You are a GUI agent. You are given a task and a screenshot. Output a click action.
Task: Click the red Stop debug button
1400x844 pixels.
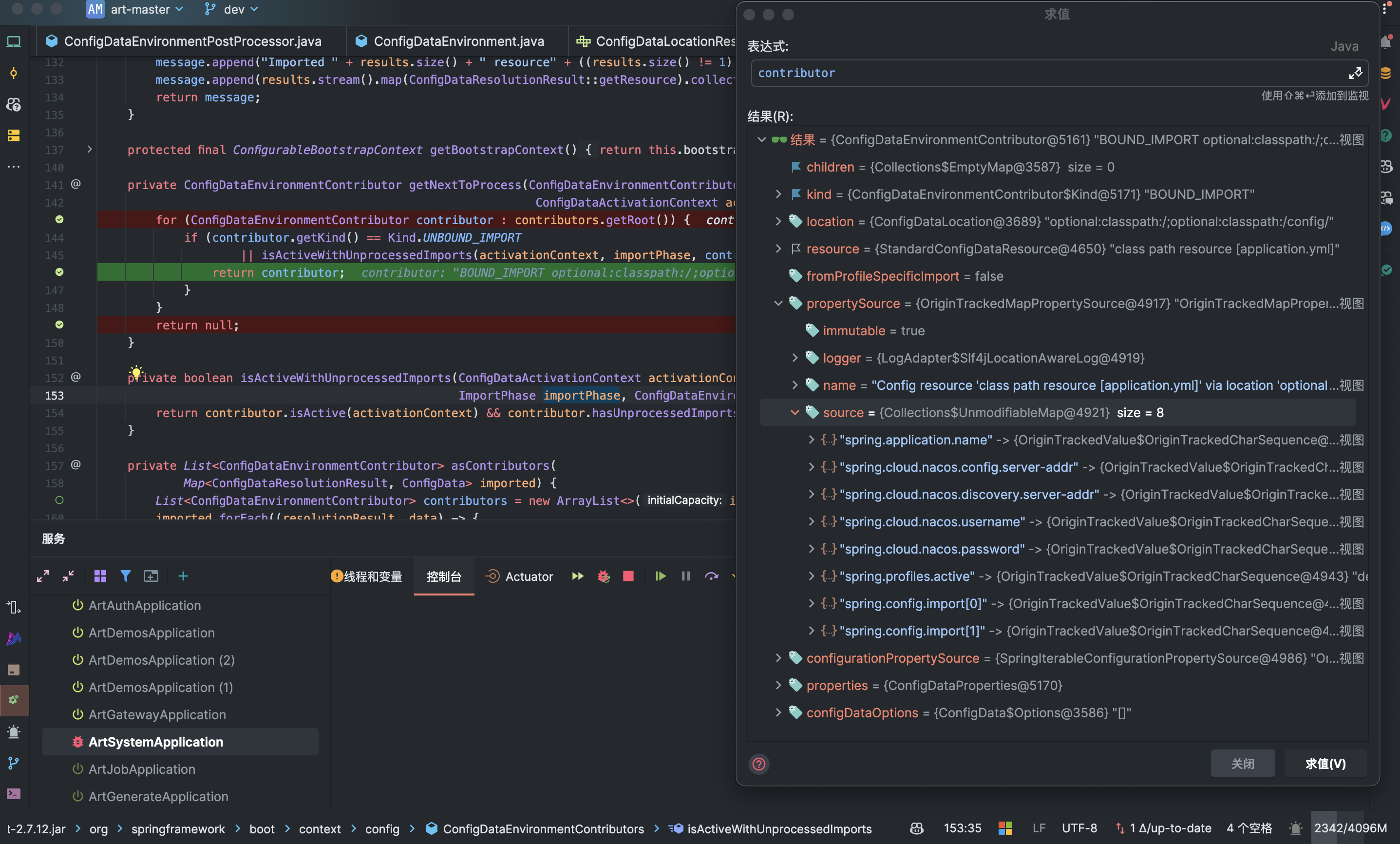[x=628, y=576]
